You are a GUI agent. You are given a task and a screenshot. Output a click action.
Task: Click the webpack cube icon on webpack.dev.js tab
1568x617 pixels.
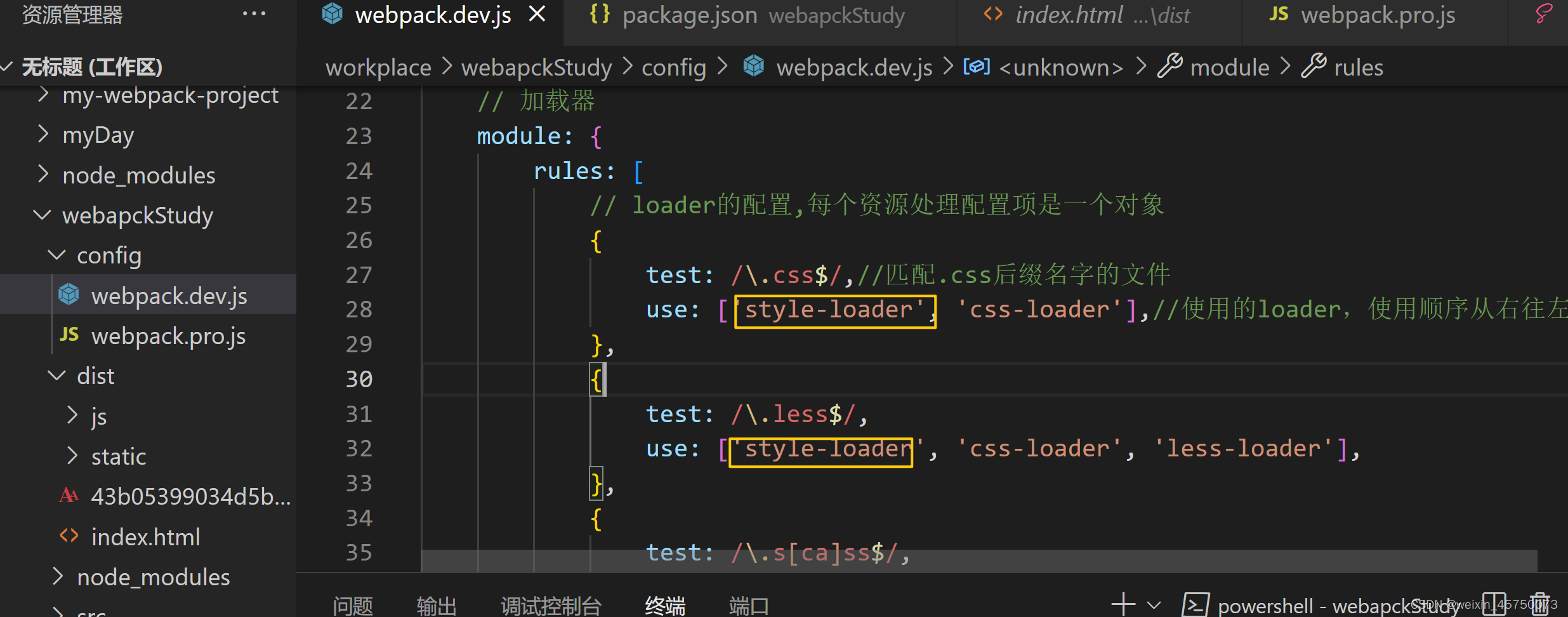point(332,13)
